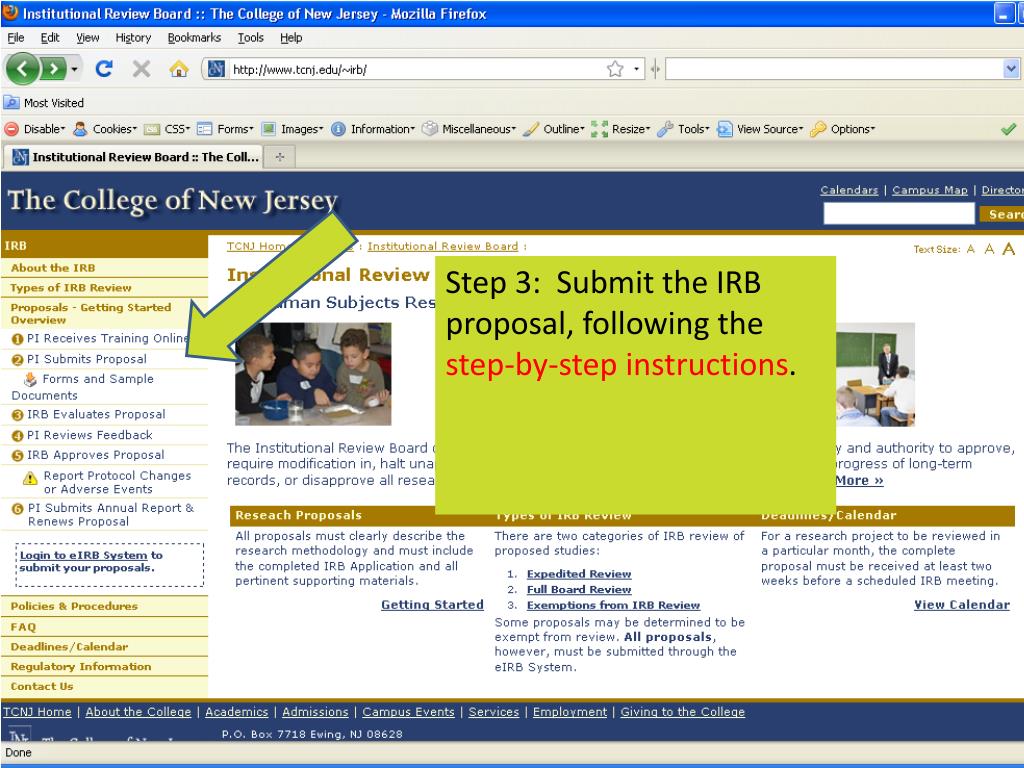Open PI Submits Annual Report step
The image size is (1024, 768).
pos(103,515)
